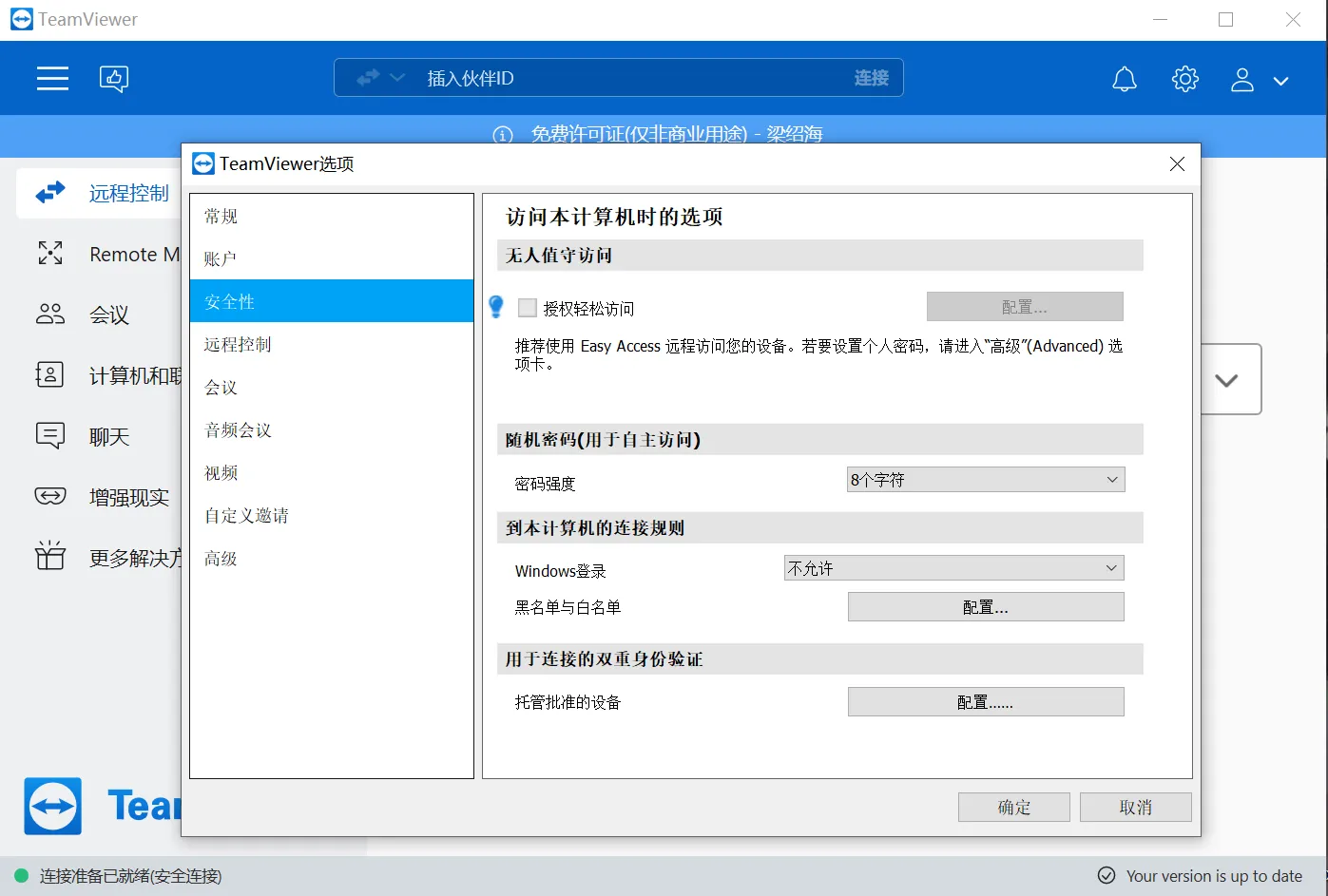Click the 连接准备已就绪(安全连接) status text
This screenshot has height=896, width=1328.
(130, 876)
